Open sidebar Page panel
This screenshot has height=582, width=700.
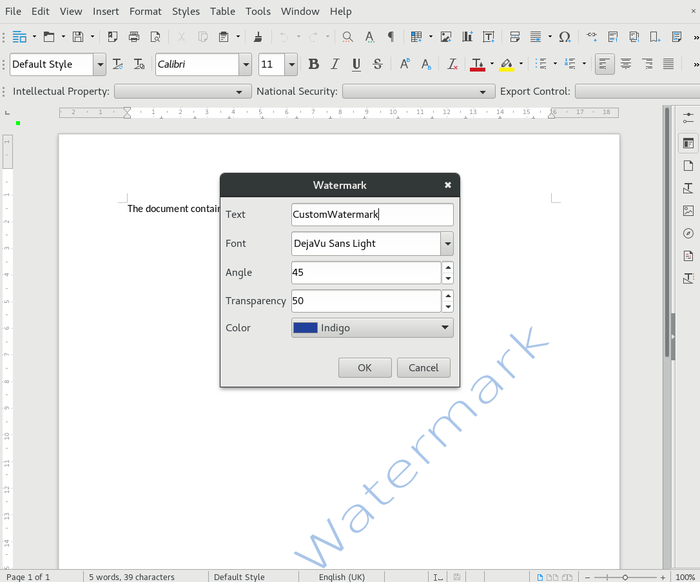tap(688, 166)
